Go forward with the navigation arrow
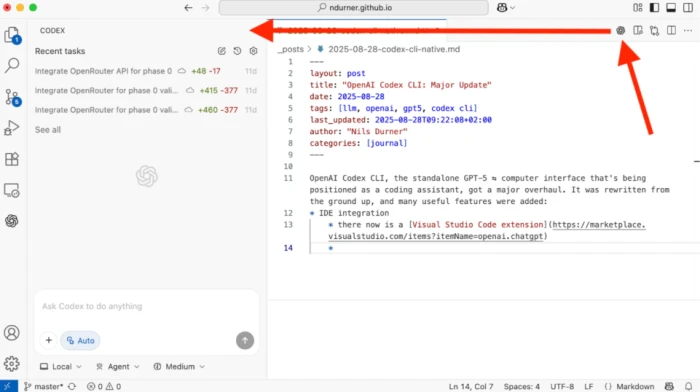 click(205, 8)
